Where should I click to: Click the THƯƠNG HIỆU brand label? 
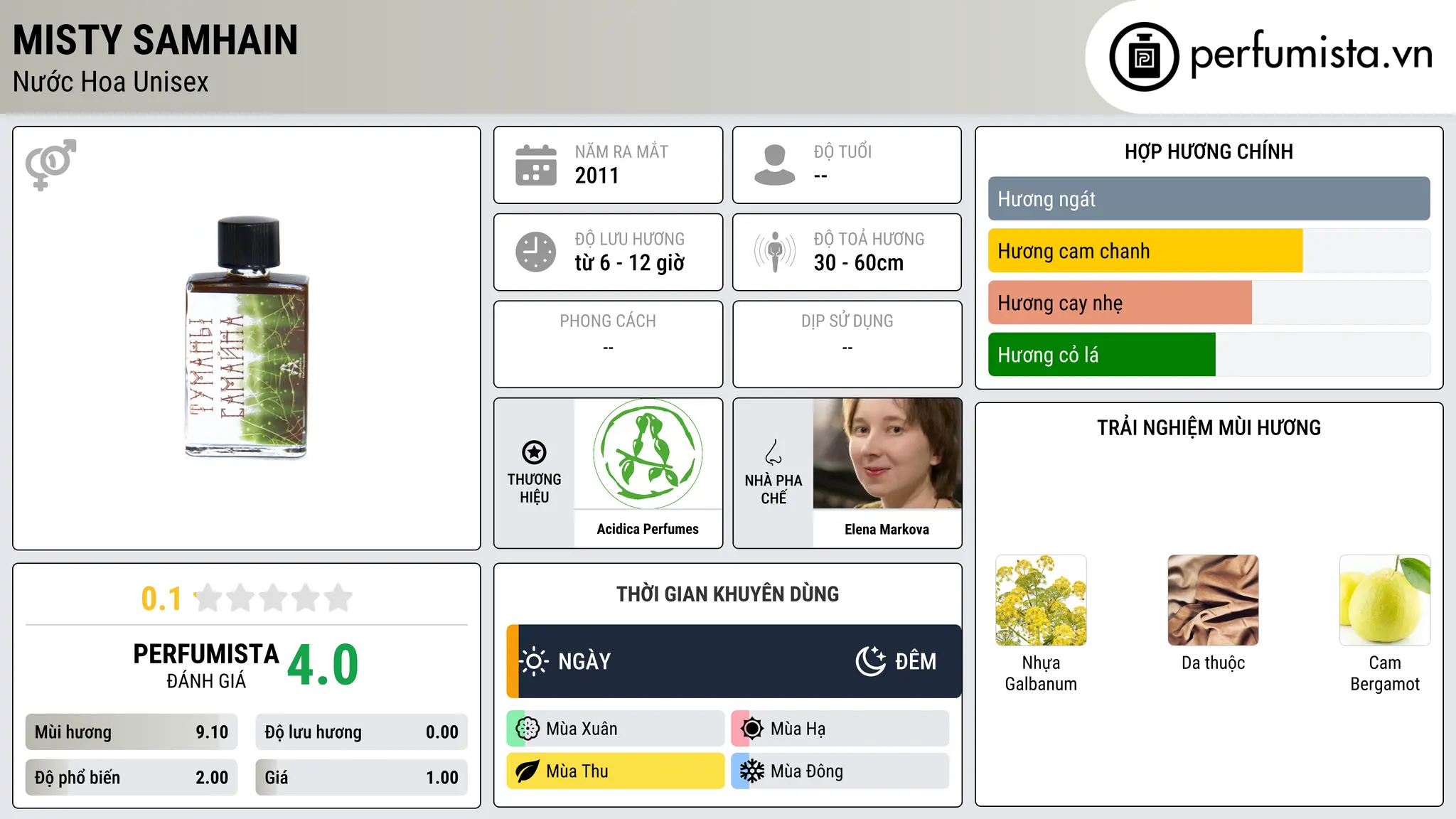click(x=534, y=488)
